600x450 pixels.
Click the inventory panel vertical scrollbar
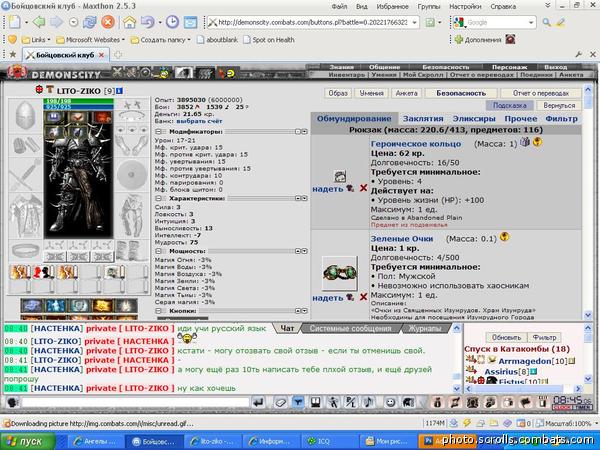coord(588,202)
